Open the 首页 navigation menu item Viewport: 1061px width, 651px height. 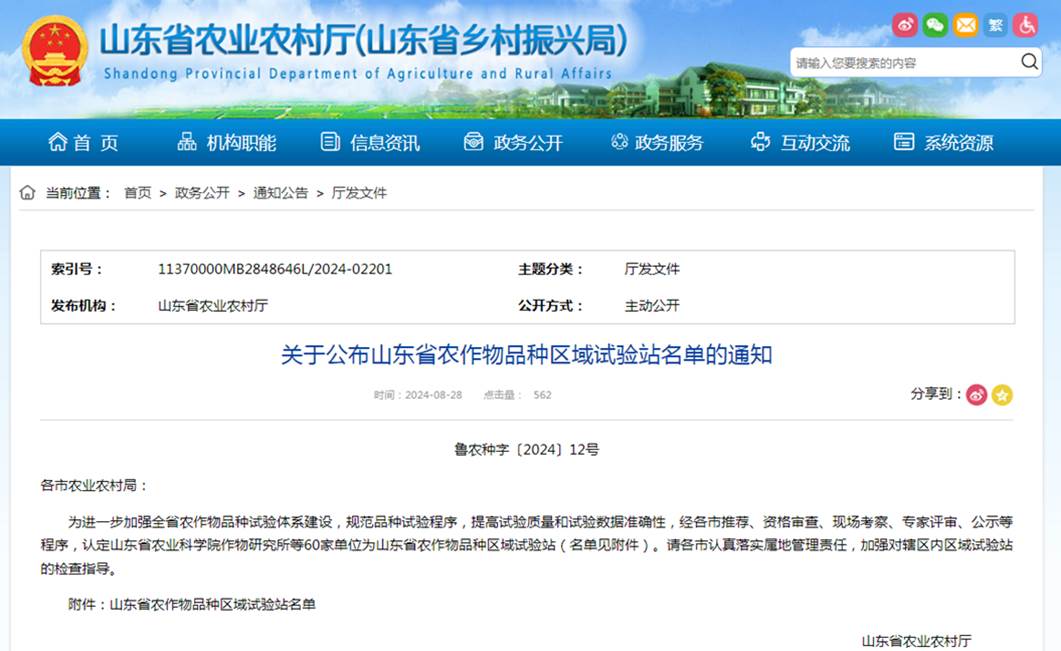pos(84,143)
